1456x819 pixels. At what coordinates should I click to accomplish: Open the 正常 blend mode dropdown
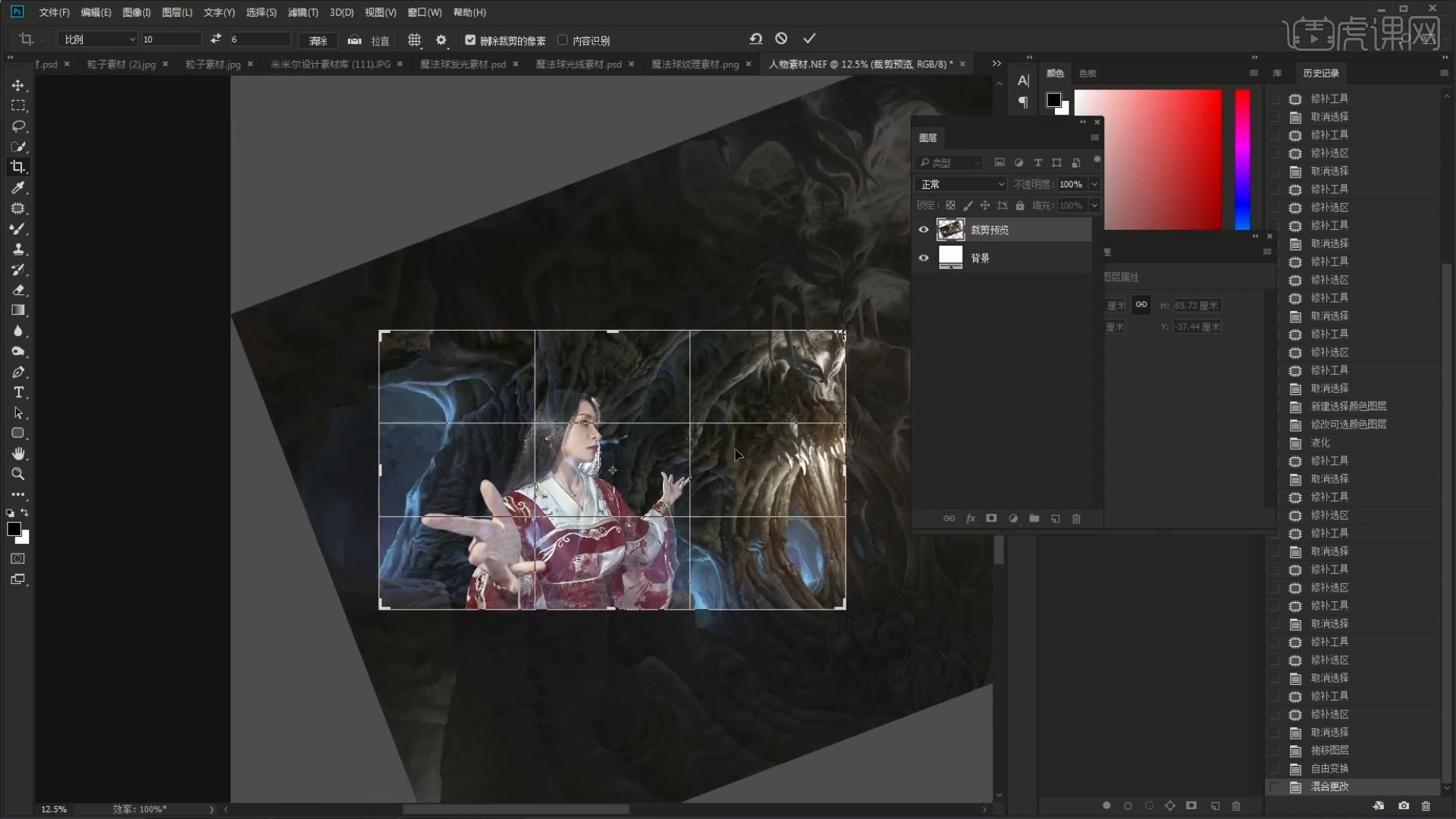click(x=961, y=184)
